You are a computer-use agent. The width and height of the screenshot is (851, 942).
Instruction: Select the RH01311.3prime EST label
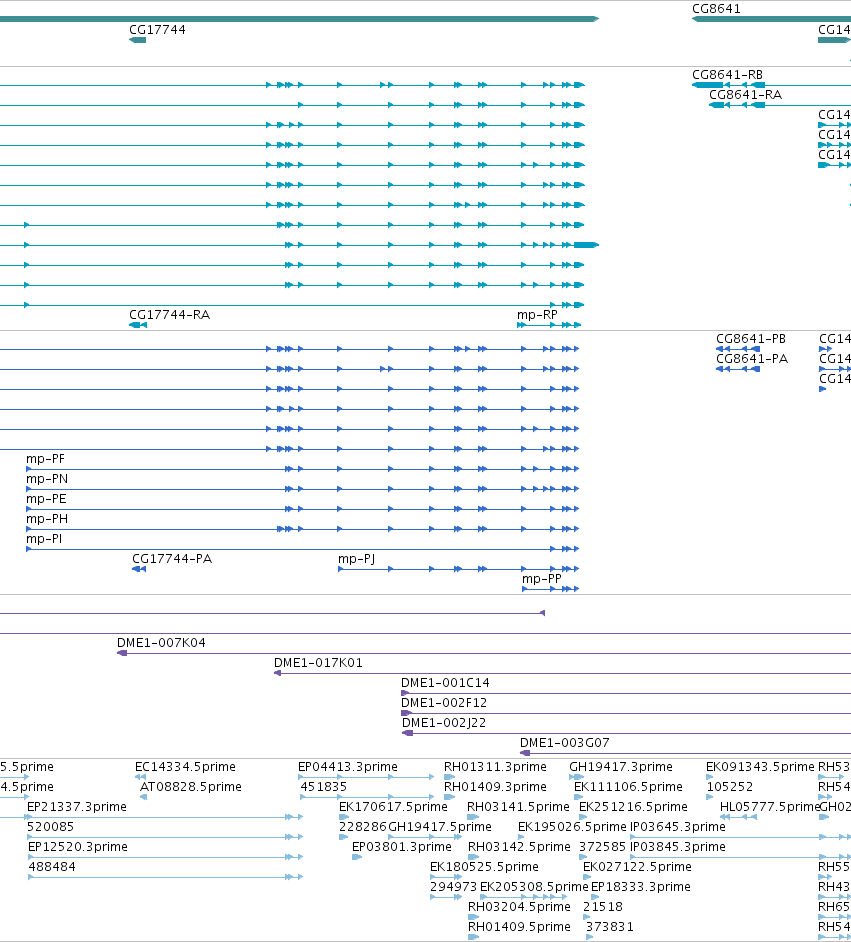tap(495, 767)
